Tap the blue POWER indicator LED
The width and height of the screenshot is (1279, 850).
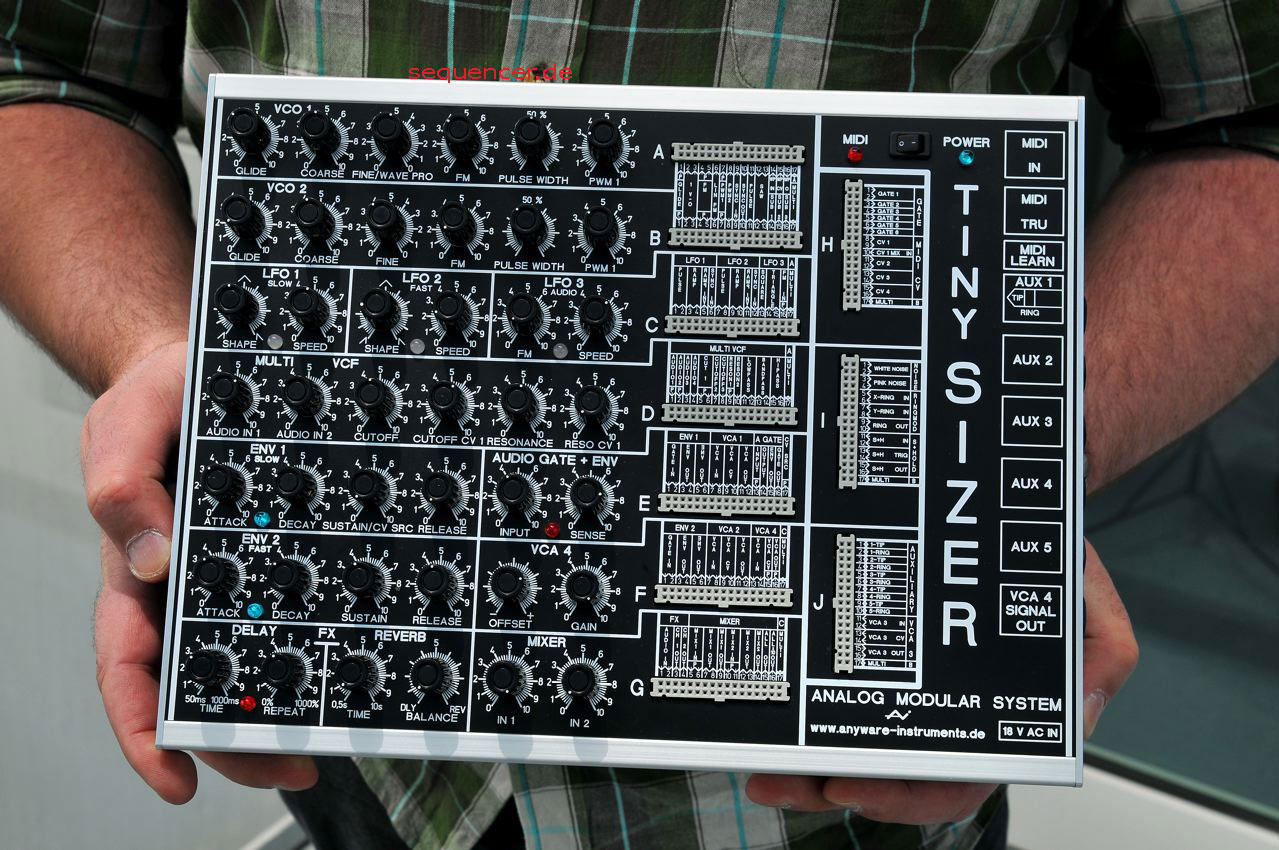pyautogui.click(x=966, y=158)
